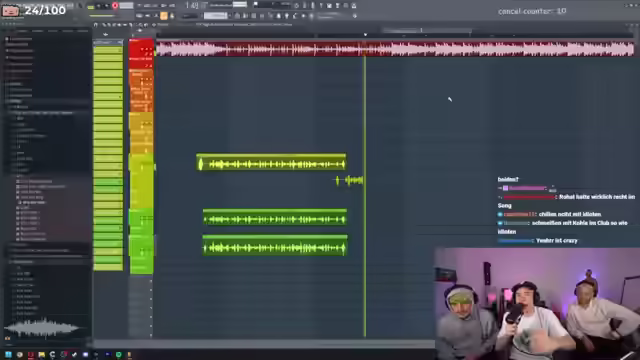Image resolution: width=640 pixels, height=360 pixels.
Task: Open Spotify green icon in taskbar
Action: point(118,355)
